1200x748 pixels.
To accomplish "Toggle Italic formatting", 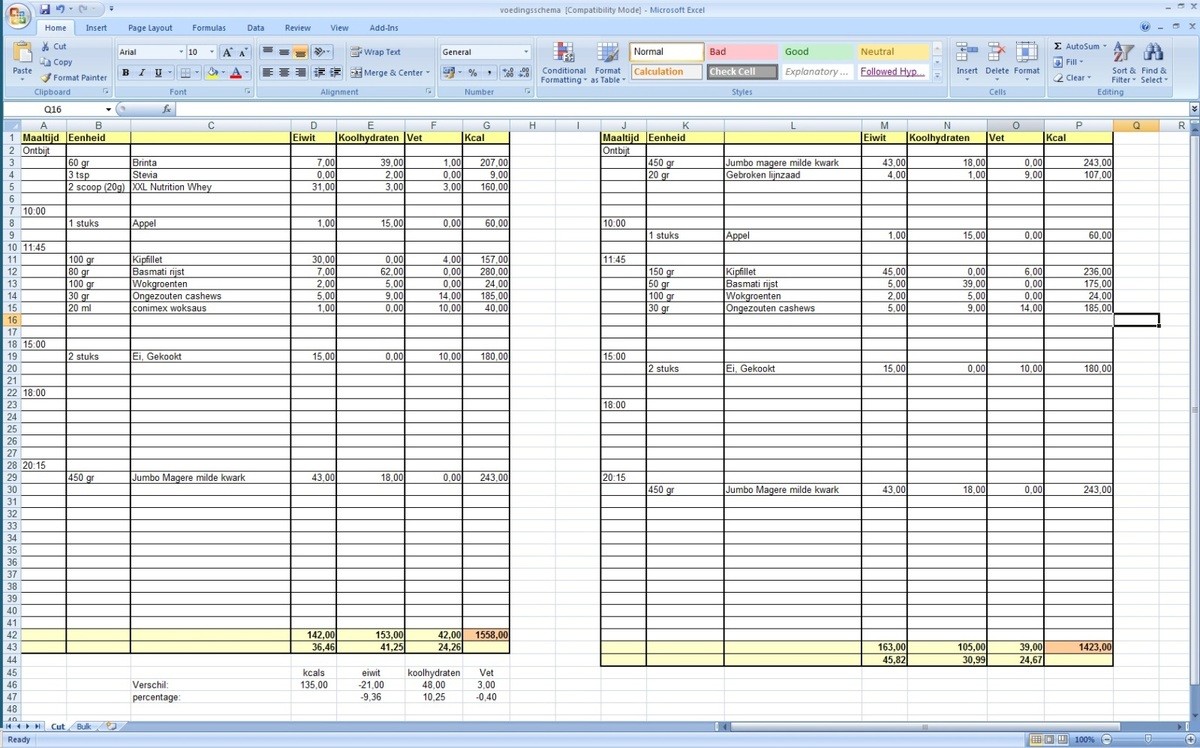I will tap(142, 73).
